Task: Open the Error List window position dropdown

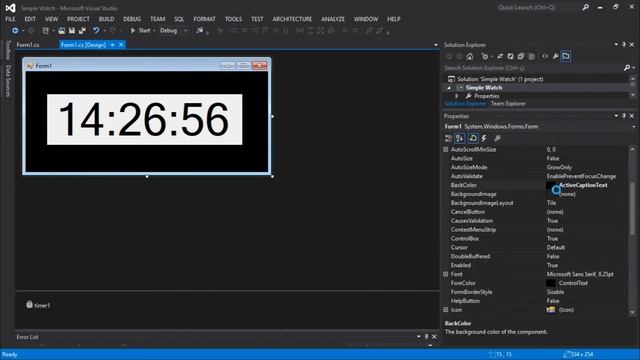Action: click(419, 337)
